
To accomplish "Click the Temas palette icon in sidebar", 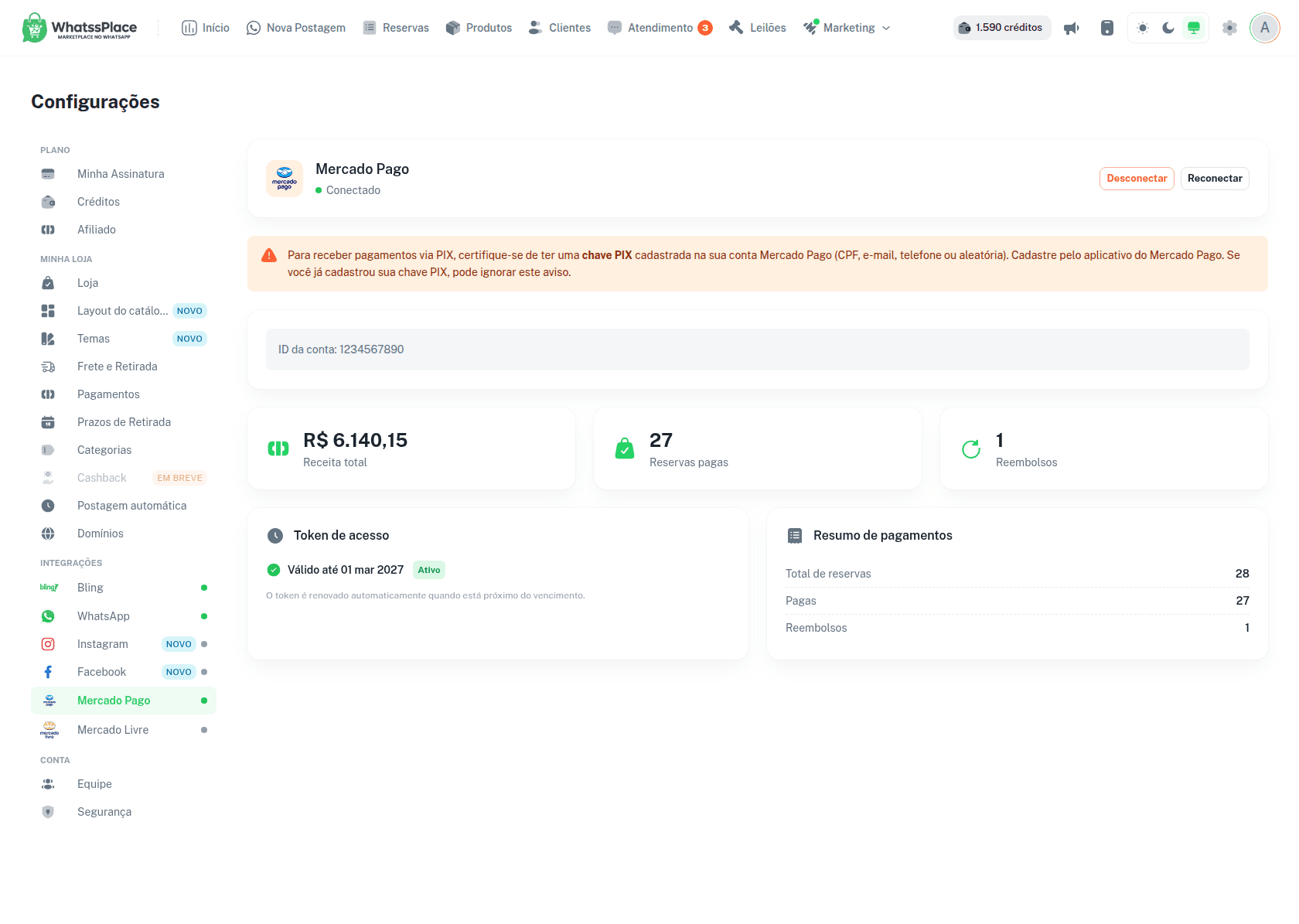I will click(48, 339).
